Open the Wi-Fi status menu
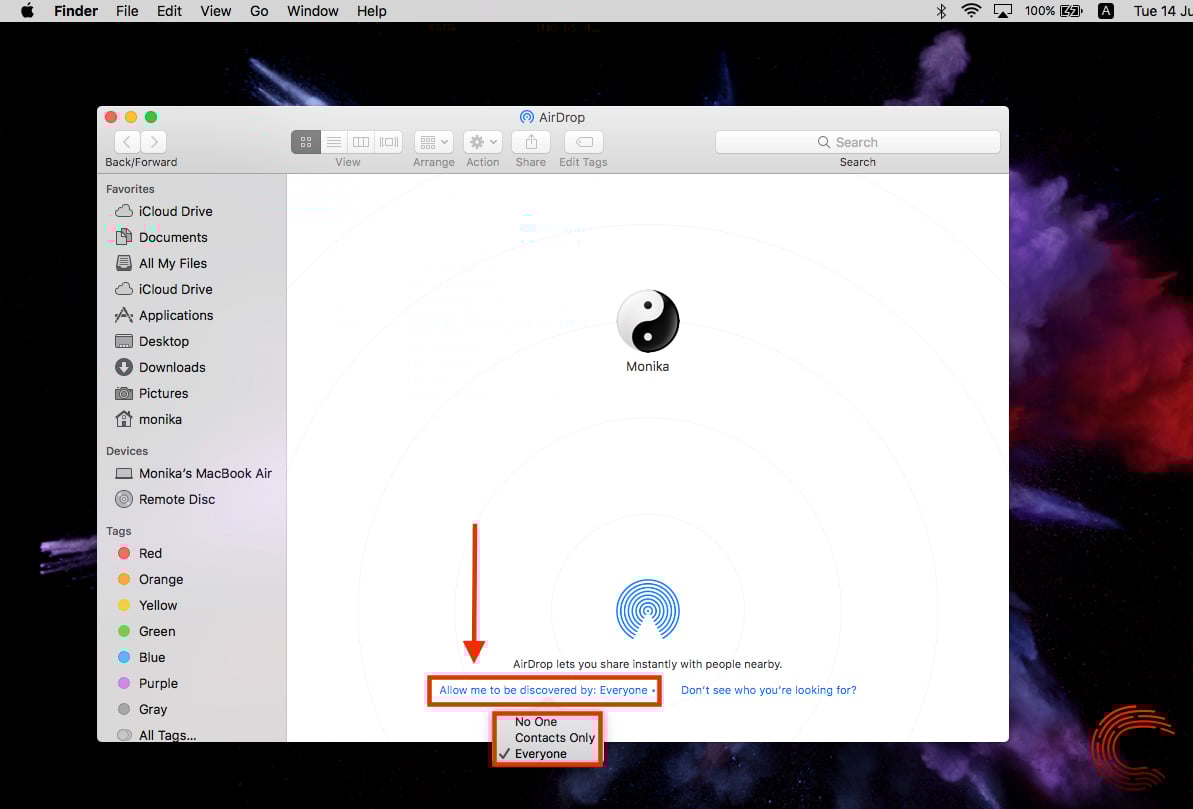 coord(971,11)
